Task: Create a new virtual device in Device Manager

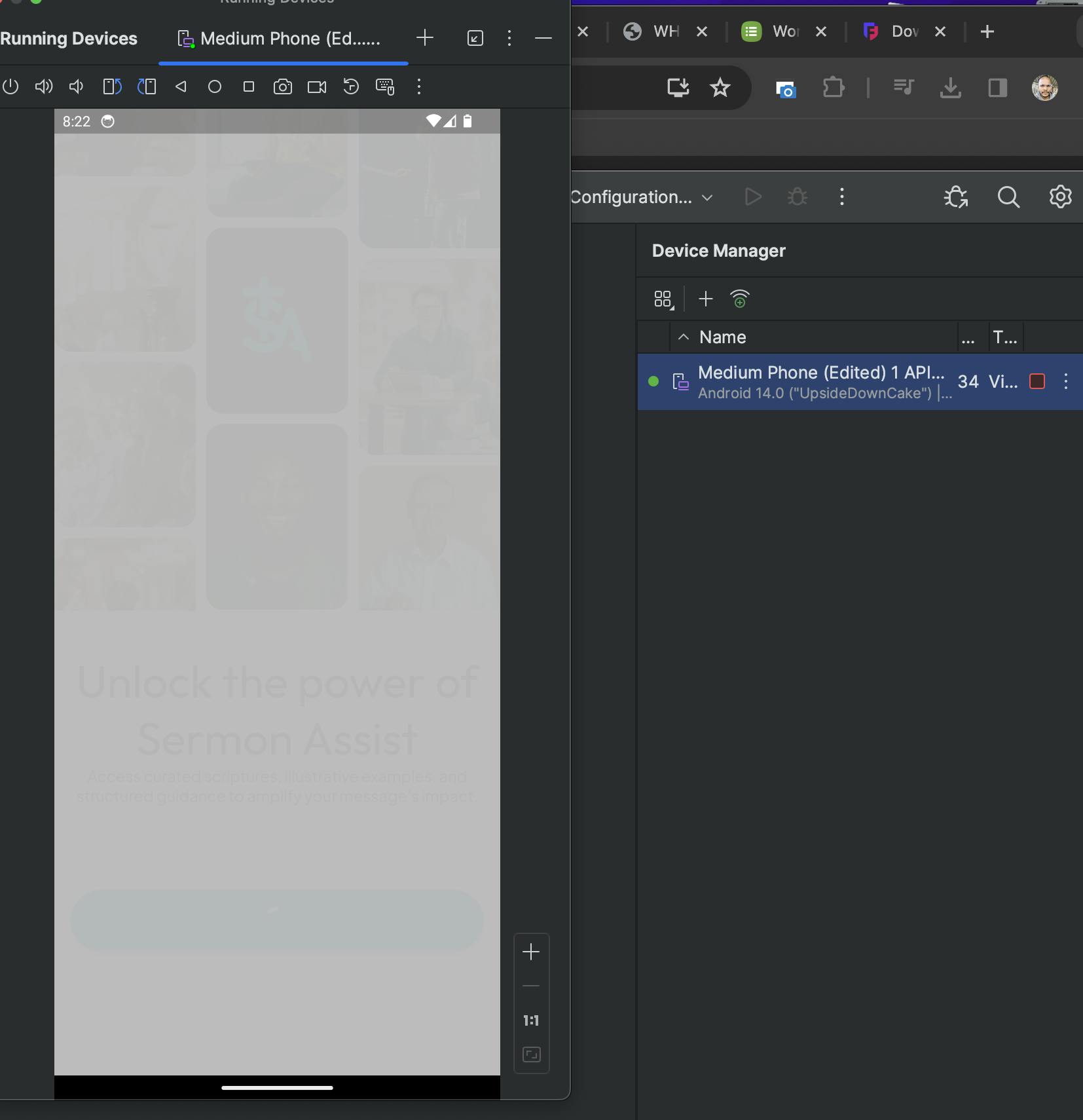Action: coord(705,299)
